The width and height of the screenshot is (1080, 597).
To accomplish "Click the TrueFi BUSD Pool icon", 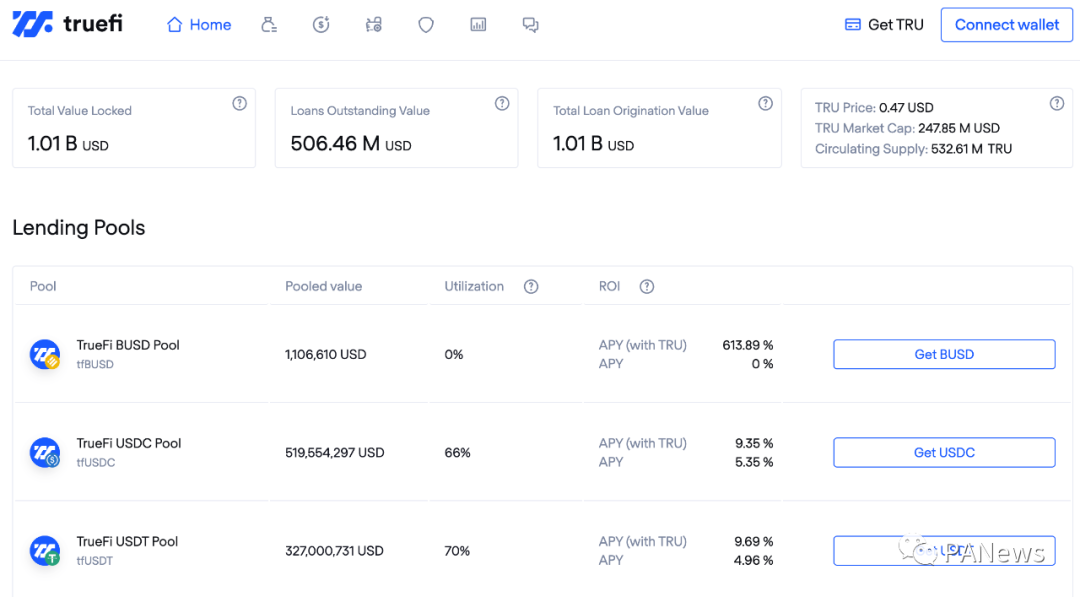I will tap(45, 354).
